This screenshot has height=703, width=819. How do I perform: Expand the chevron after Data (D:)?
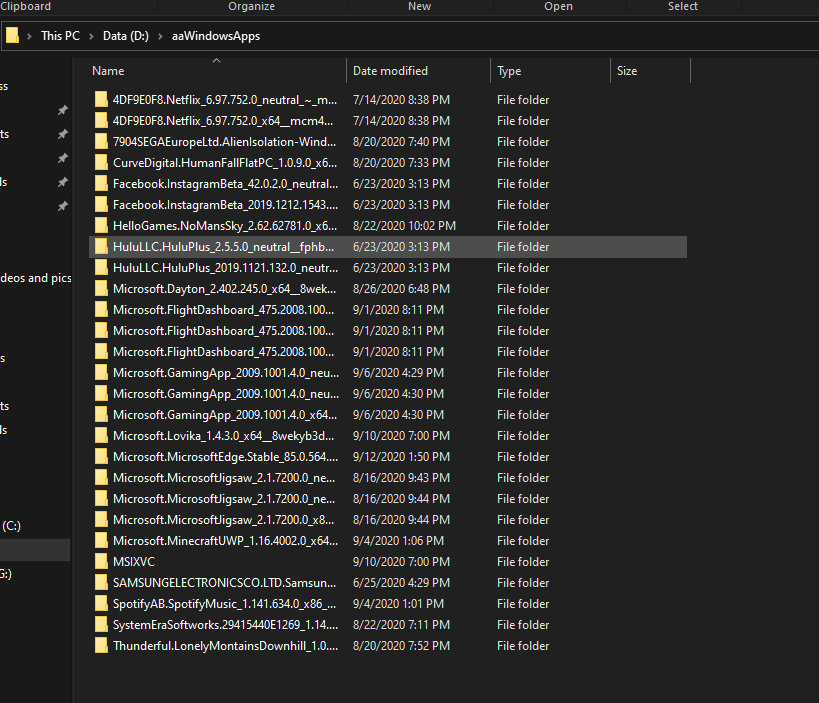[x=160, y=36]
